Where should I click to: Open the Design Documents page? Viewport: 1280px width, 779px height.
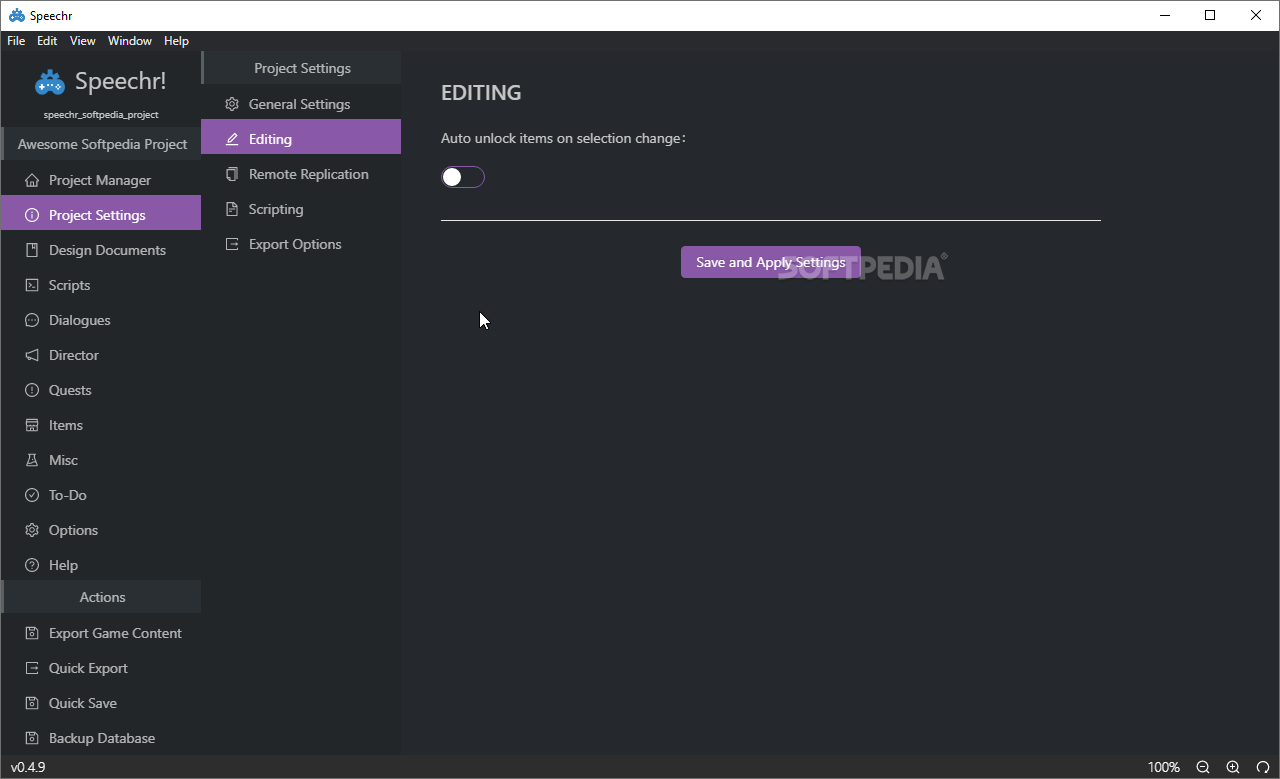[100, 250]
